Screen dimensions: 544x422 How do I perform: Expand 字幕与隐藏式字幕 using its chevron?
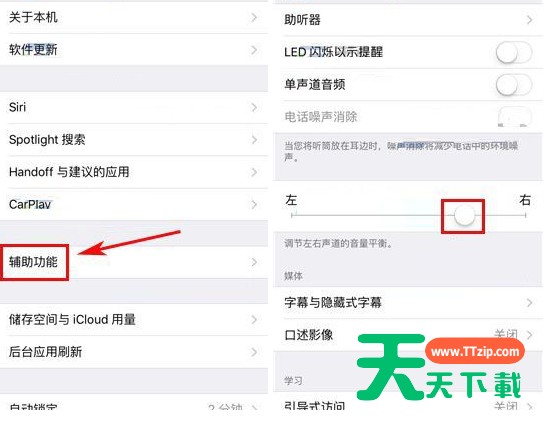(529, 303)
